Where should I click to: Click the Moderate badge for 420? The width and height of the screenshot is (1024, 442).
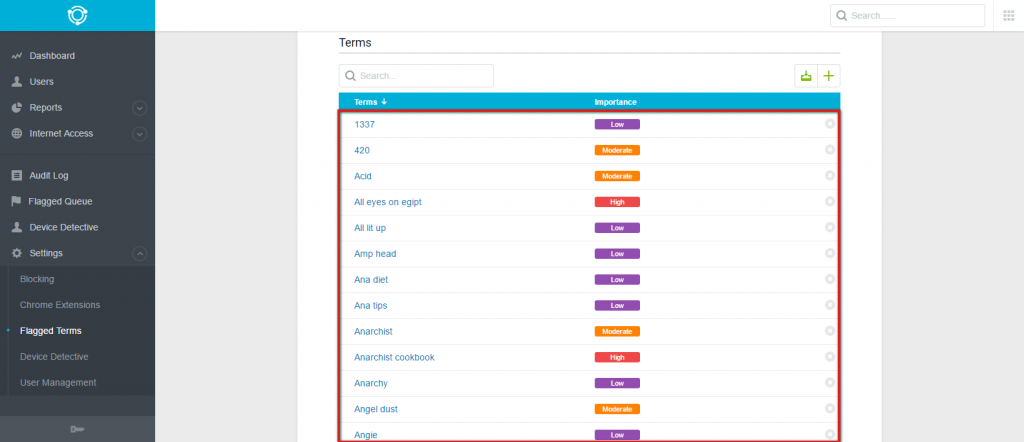click(x=617, y=150)
